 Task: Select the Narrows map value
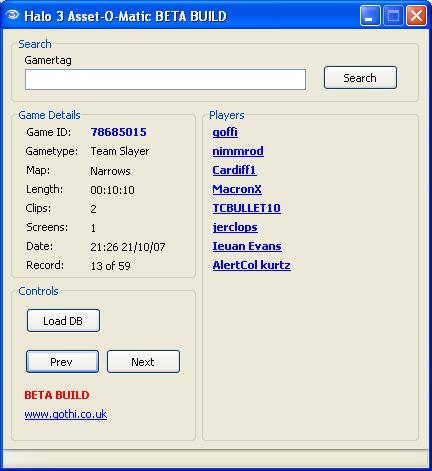click(110, 171)
